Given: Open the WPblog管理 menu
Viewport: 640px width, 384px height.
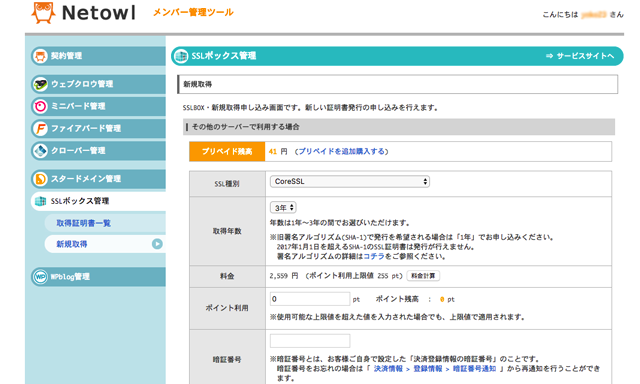Looking at the screenshot, I should [98, 277].
